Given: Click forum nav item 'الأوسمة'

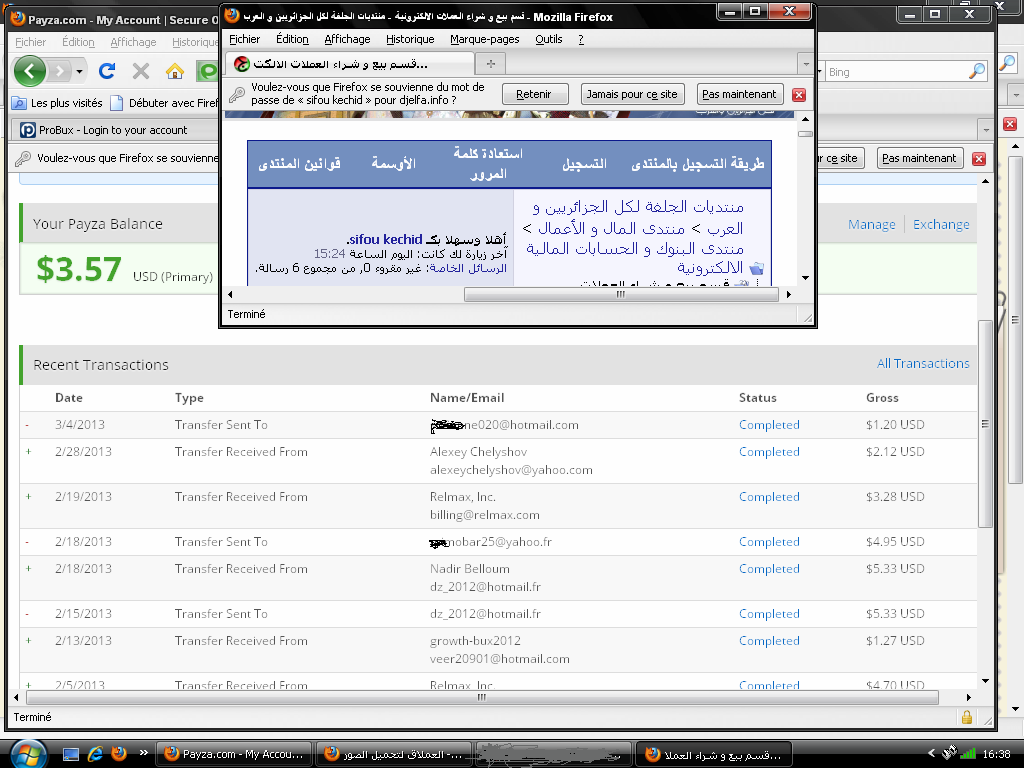Looking at the screenshot, I should [393, 163].
